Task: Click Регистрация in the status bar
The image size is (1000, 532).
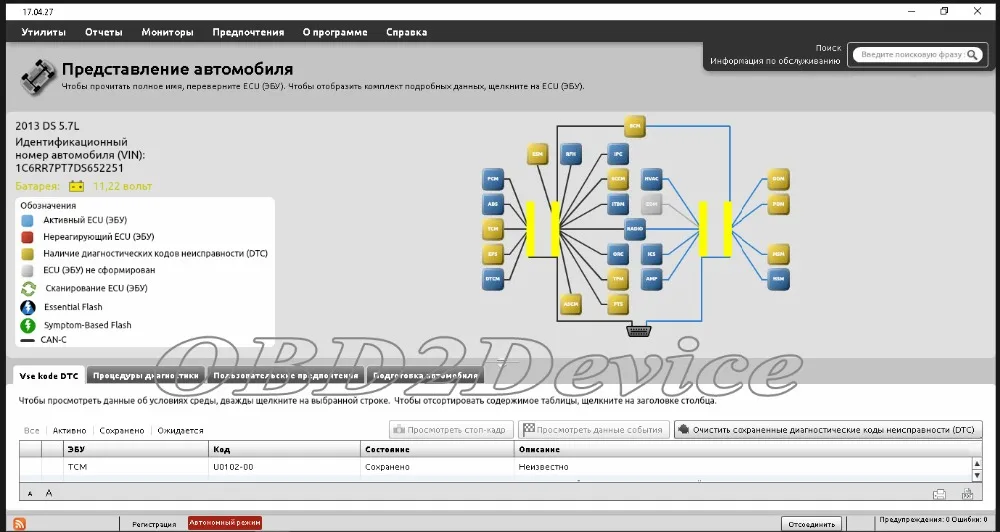Action: pos(154,524)
